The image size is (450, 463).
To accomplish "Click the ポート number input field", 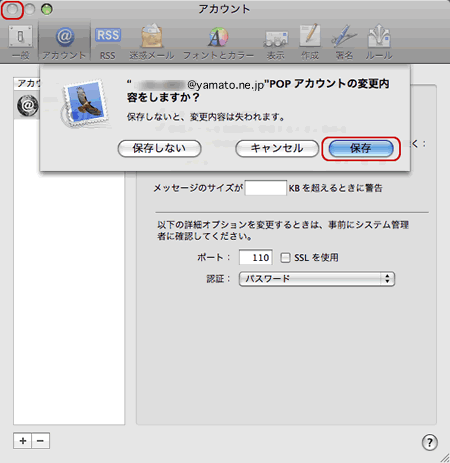I will pyautogui.click(x=256, y=257).
